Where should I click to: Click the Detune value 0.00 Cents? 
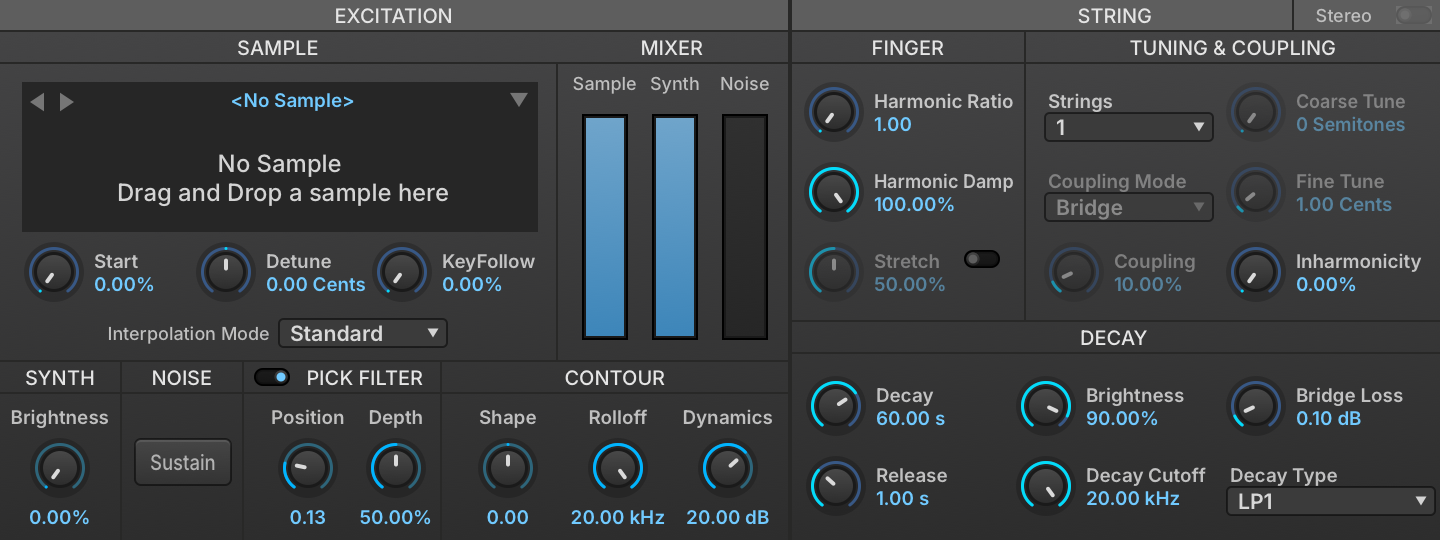(316, 285)
